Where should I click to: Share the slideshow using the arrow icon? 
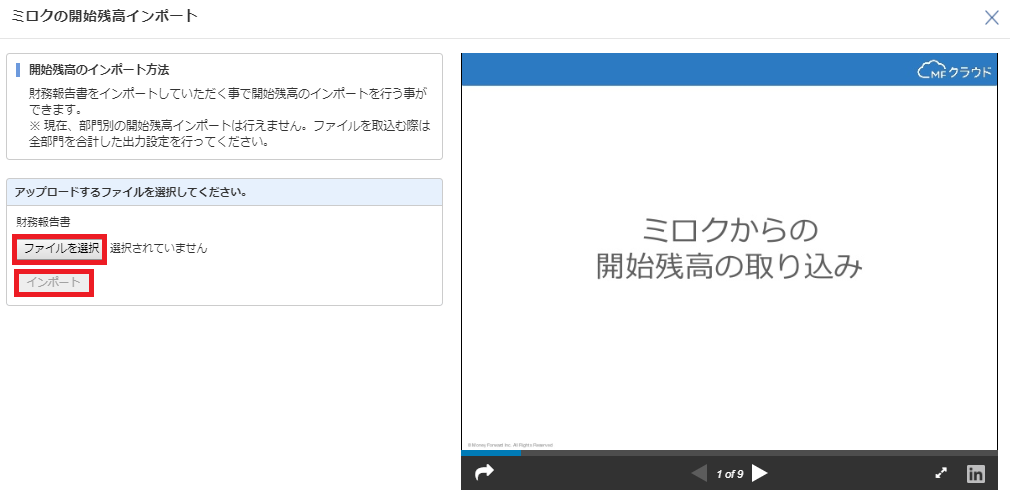[484, 473]
